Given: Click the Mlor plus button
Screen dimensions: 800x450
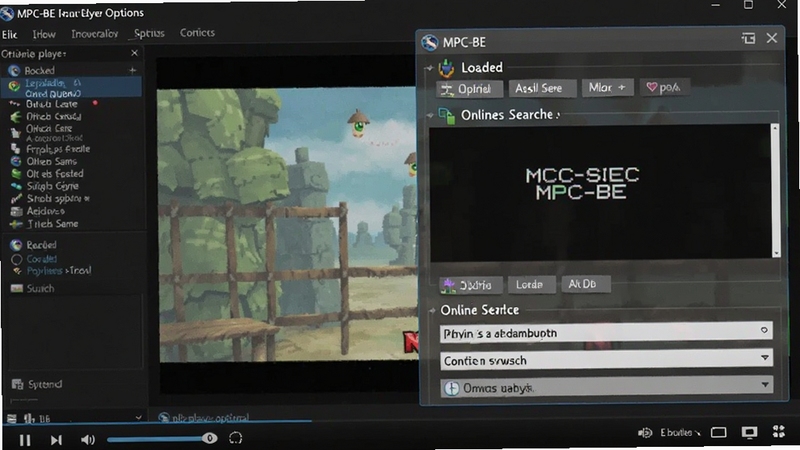Looking at the screenshot, I should [x=608, y=88].
